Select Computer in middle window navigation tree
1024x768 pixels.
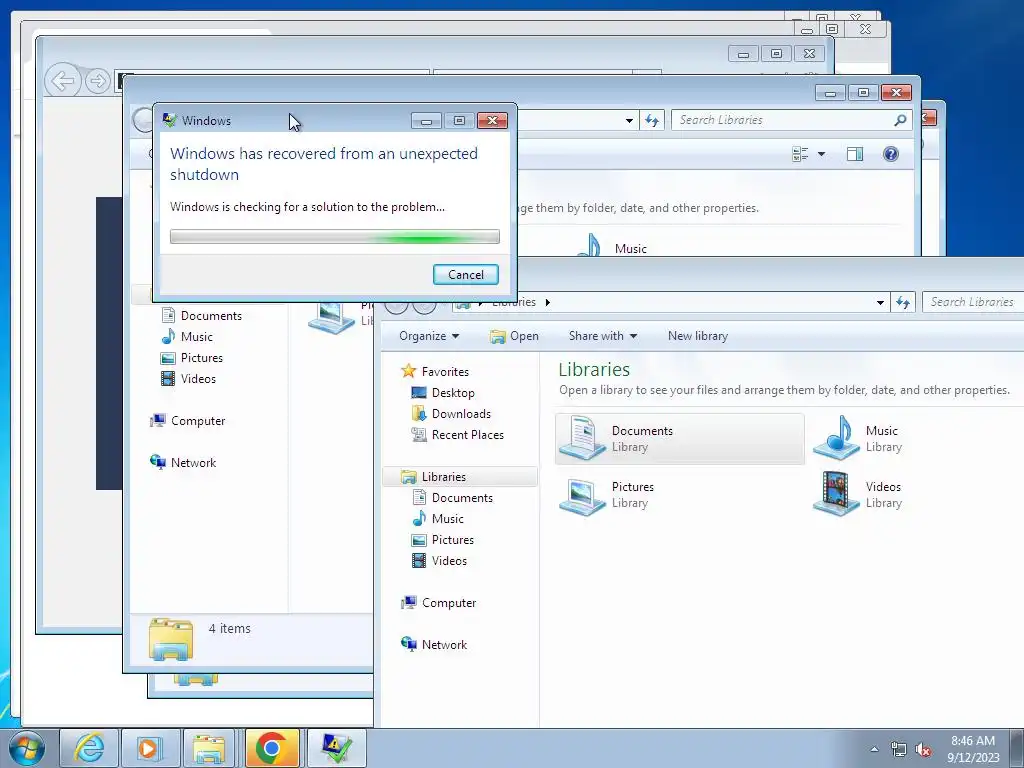click(188, 421)
